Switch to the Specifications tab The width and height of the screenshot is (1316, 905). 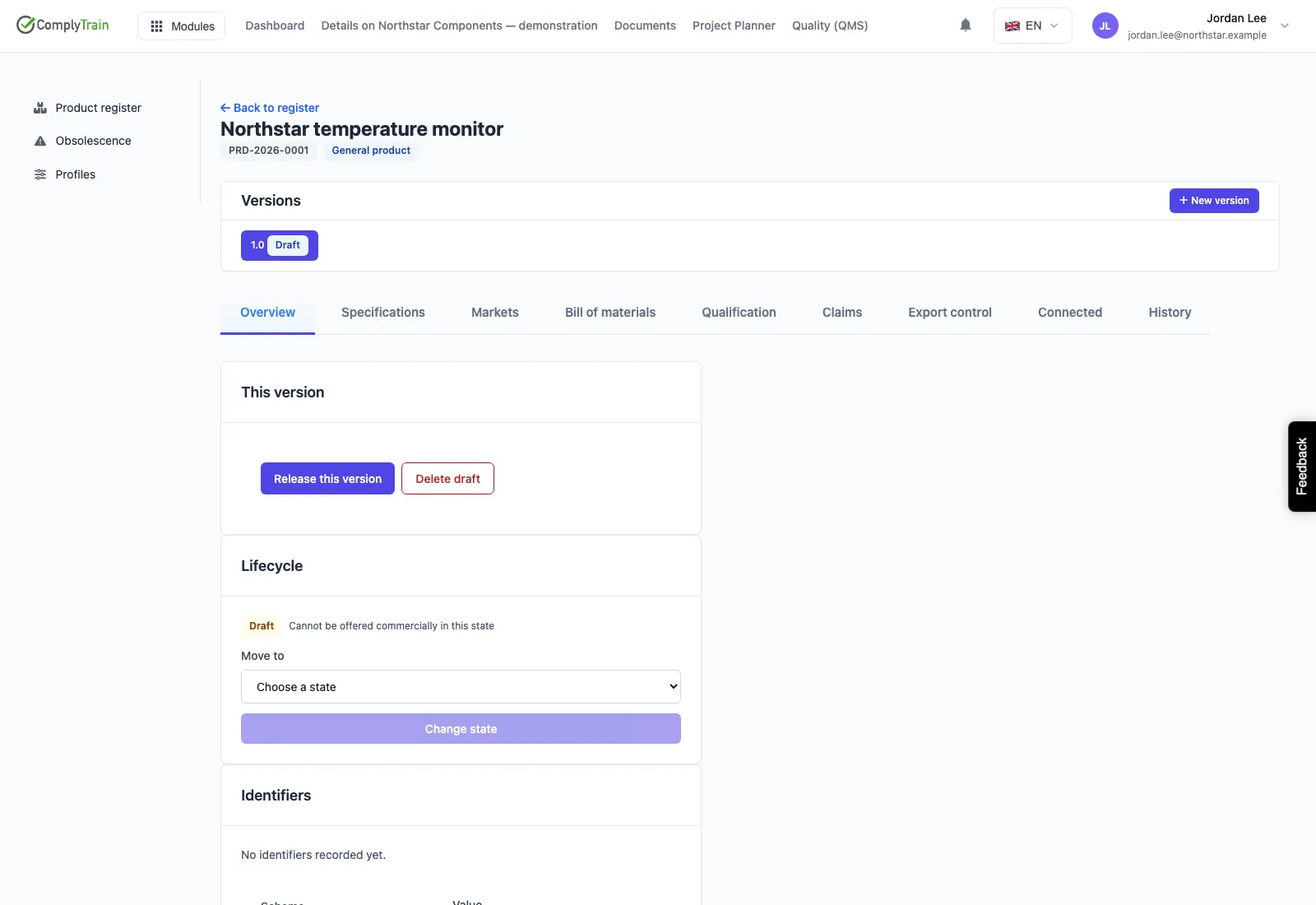[383, 313]
